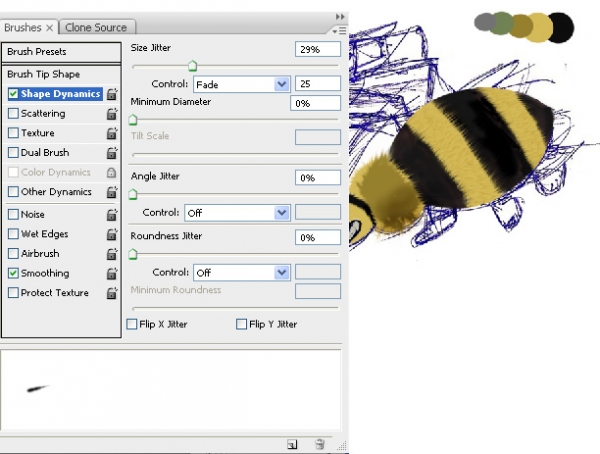Click the Minimum Diameter slider handle
The image size is (600, 454).
(x=133, y=120)
